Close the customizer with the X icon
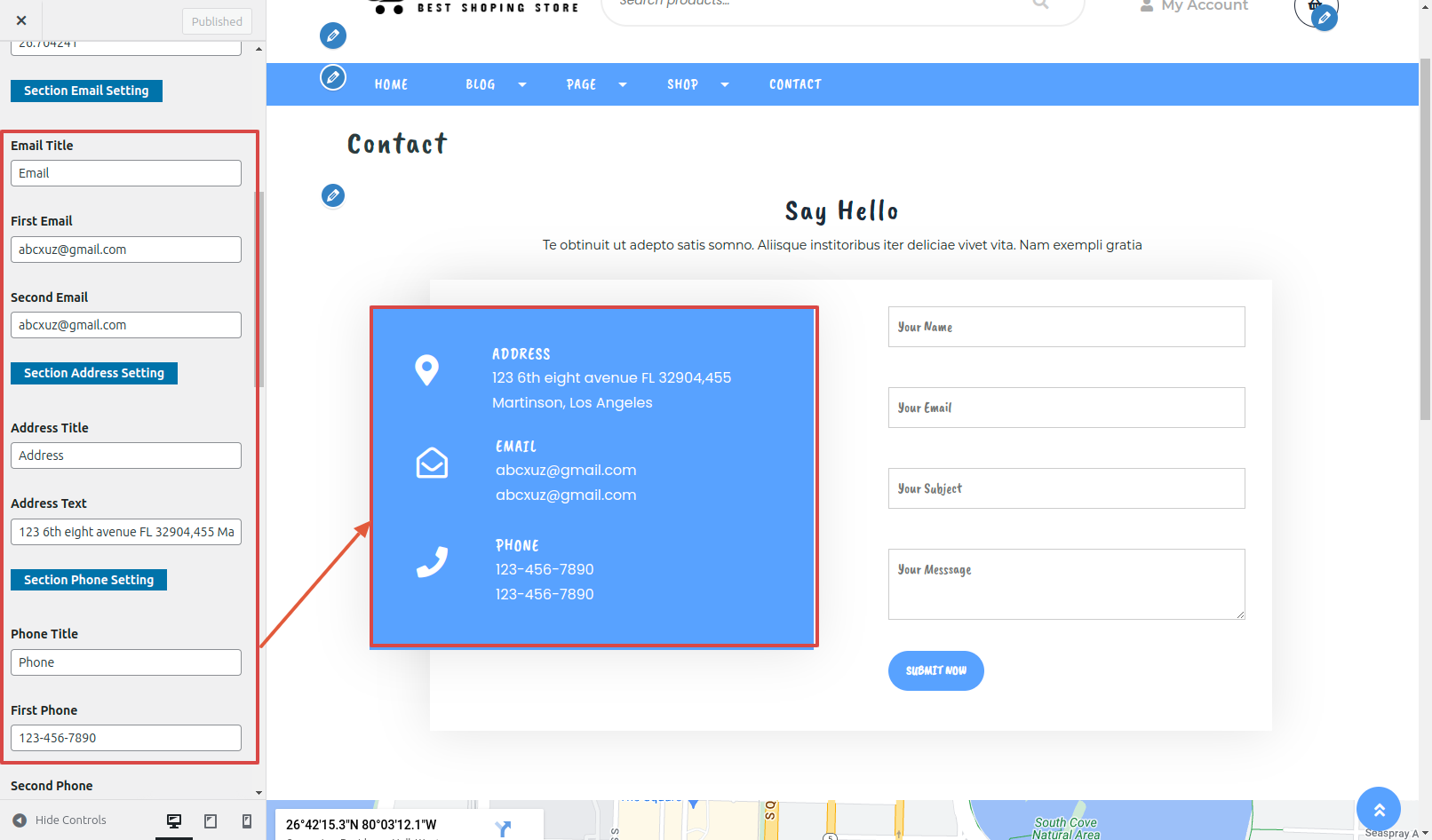1432x840 pixels. click(x=21, y=20)
